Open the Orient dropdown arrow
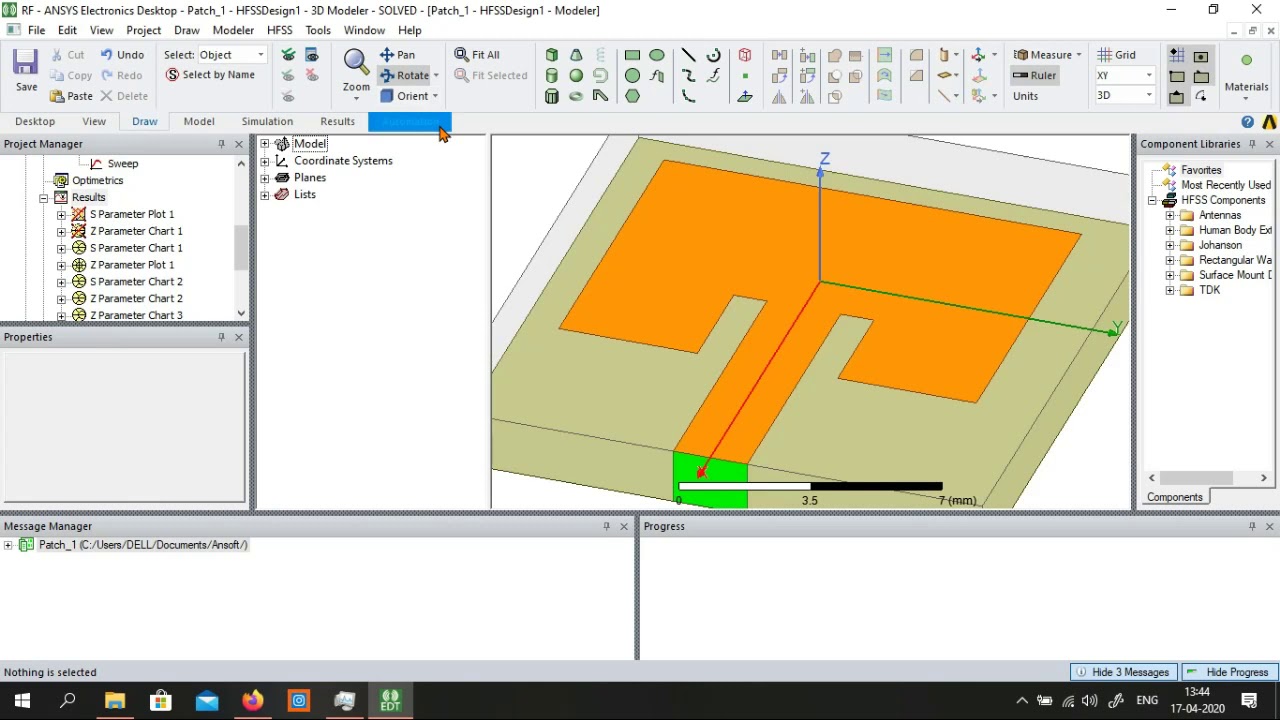The width and height of the screenshot is (1280, 720). click(436, 96)
